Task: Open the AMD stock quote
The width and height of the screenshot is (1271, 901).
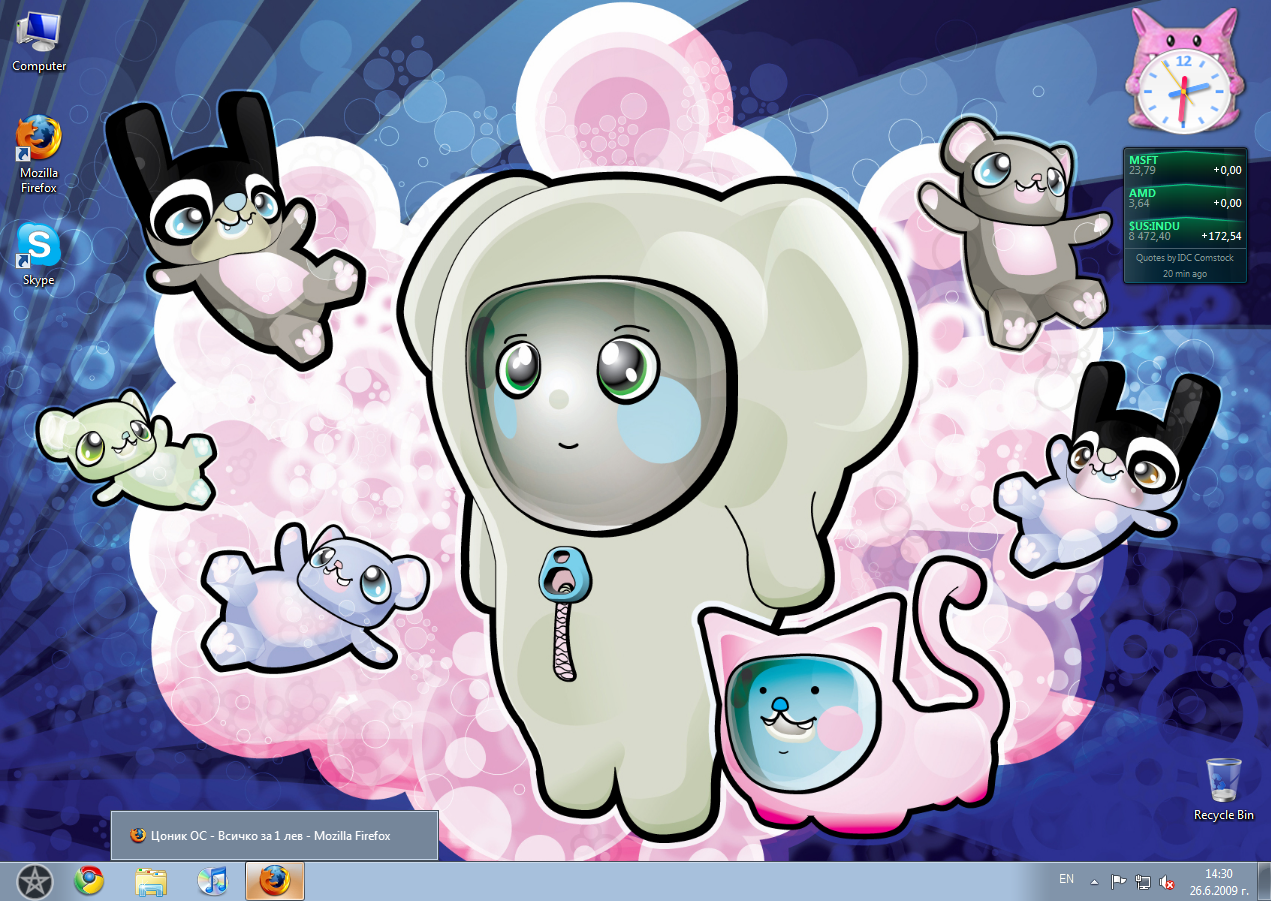Action: [1185, 198]
